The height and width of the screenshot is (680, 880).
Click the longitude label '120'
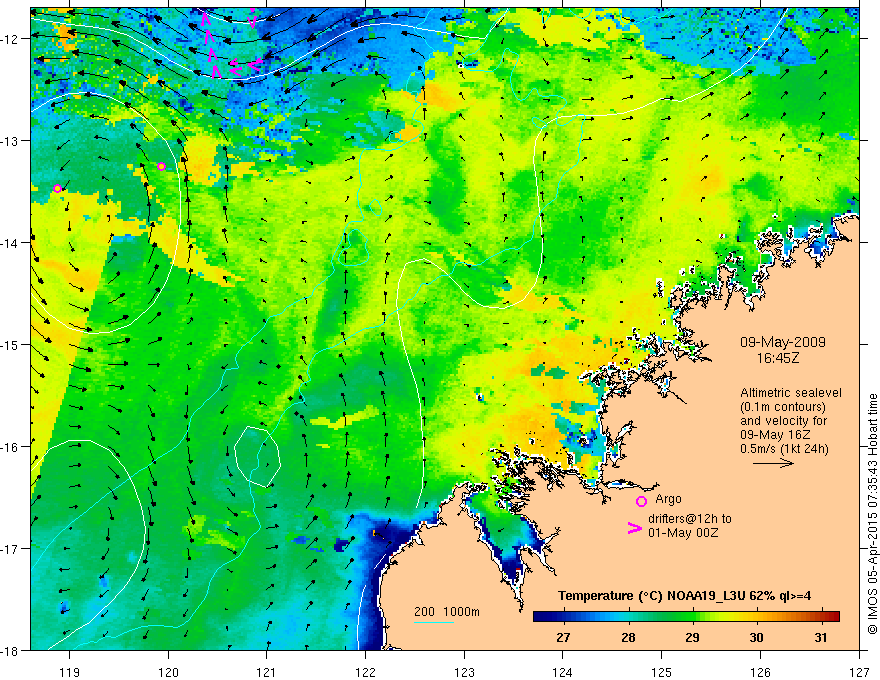tap(168, 673)
